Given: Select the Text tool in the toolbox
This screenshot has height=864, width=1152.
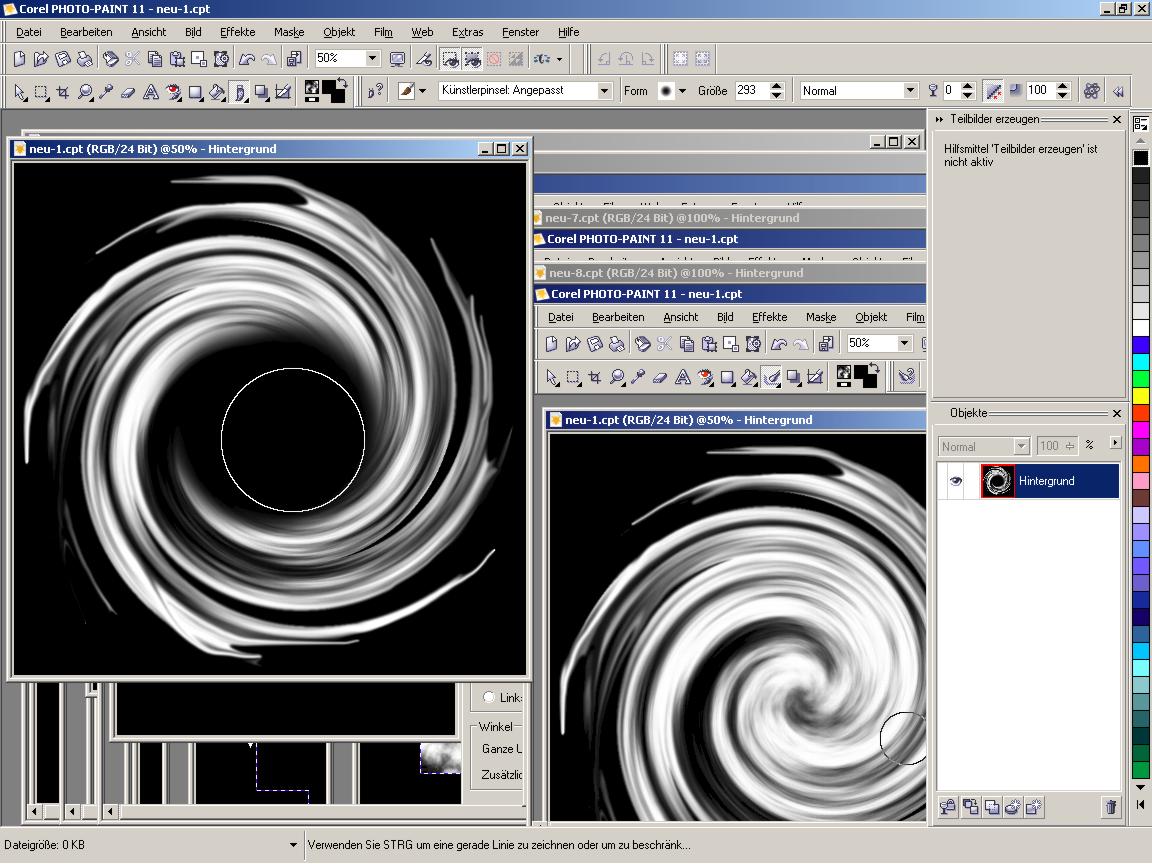Looking at the screenshot, I should [x=151, y=92].
